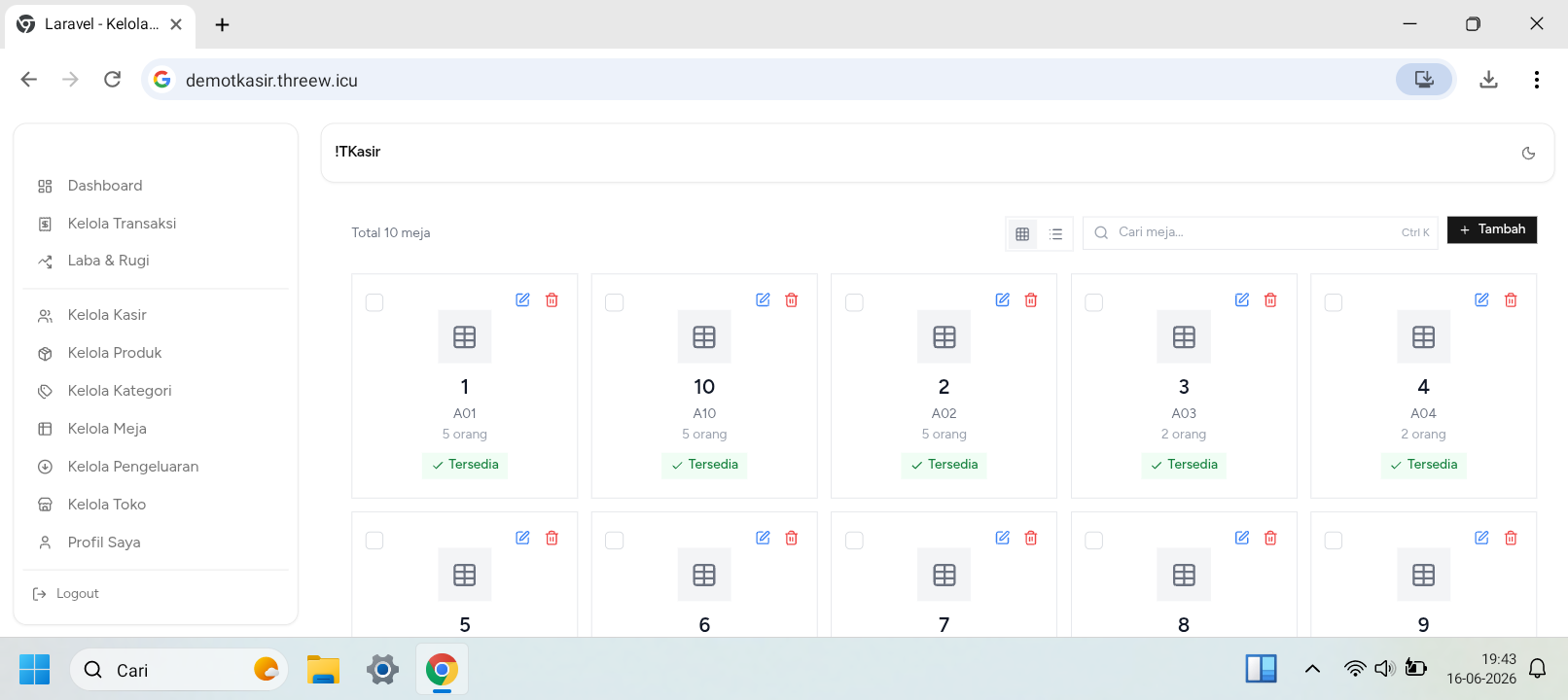Tick the checkbox for table A02
This screenshot has height=700, width=1568.
(x=854, y=302)
